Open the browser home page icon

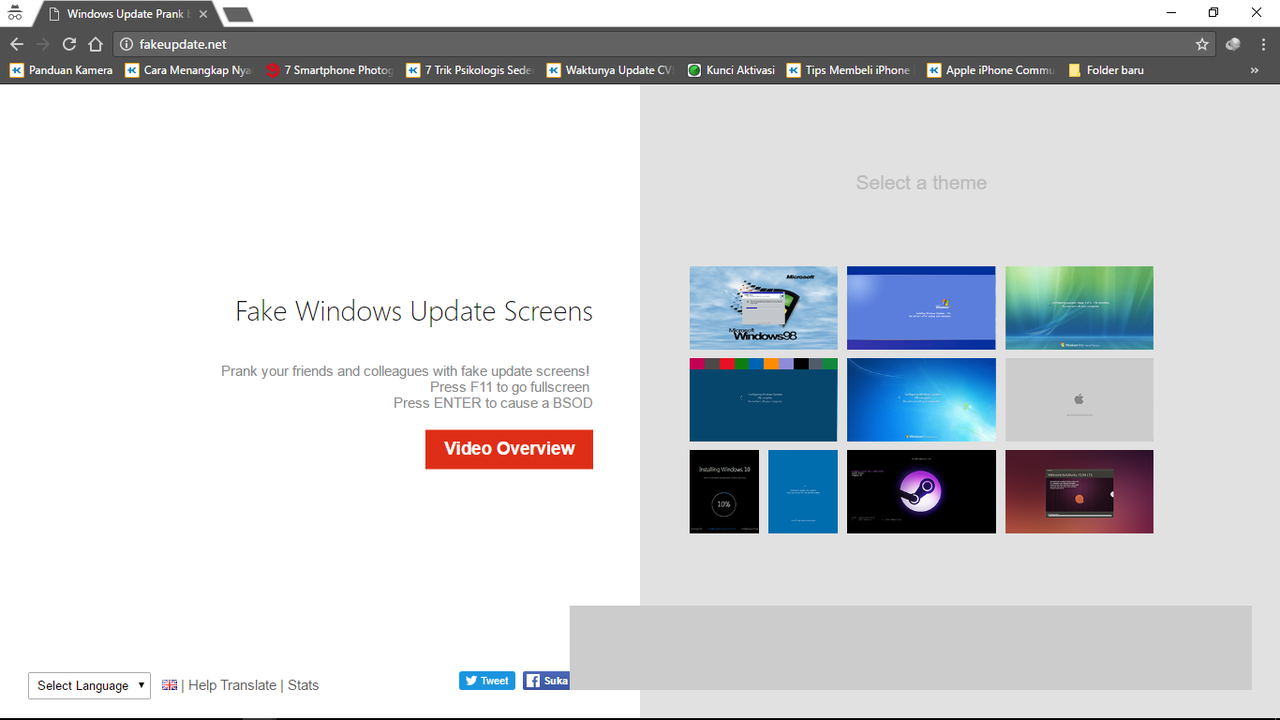(95, 44)
